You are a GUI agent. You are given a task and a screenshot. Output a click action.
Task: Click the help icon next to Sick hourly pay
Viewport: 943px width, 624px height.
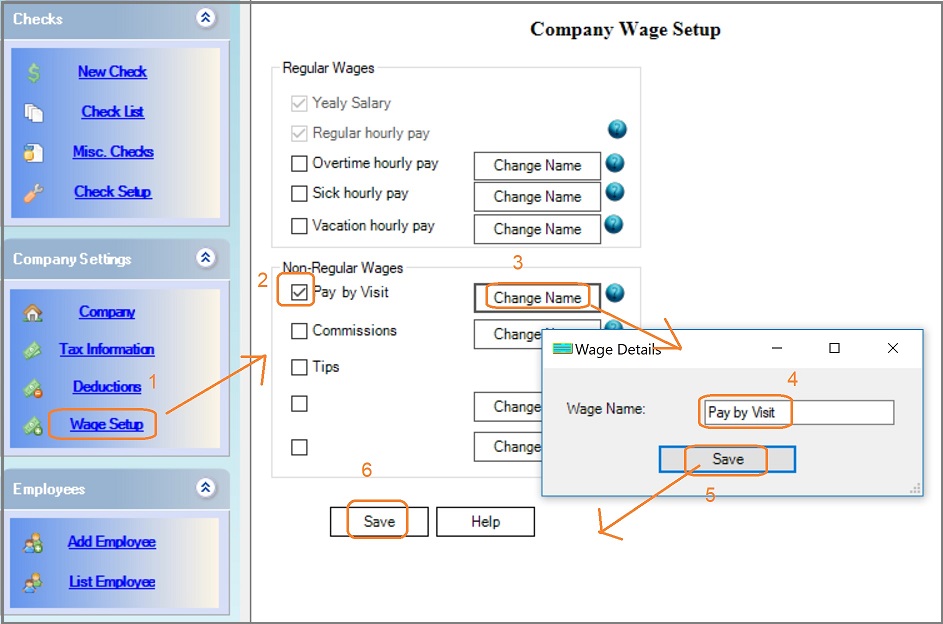click(615, 192)
